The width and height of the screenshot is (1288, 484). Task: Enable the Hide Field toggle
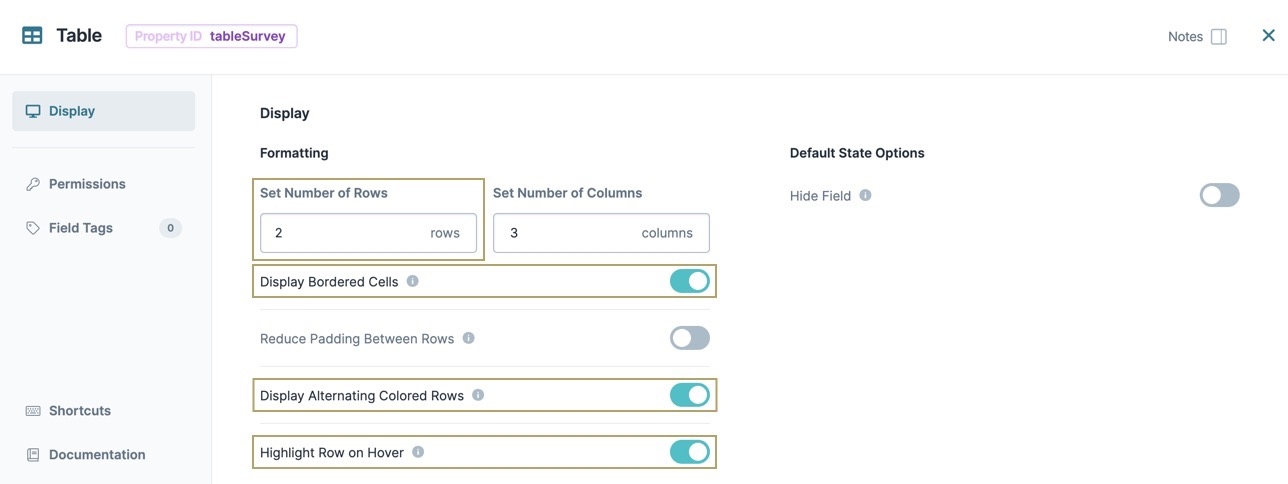[x=1220, y=195]
